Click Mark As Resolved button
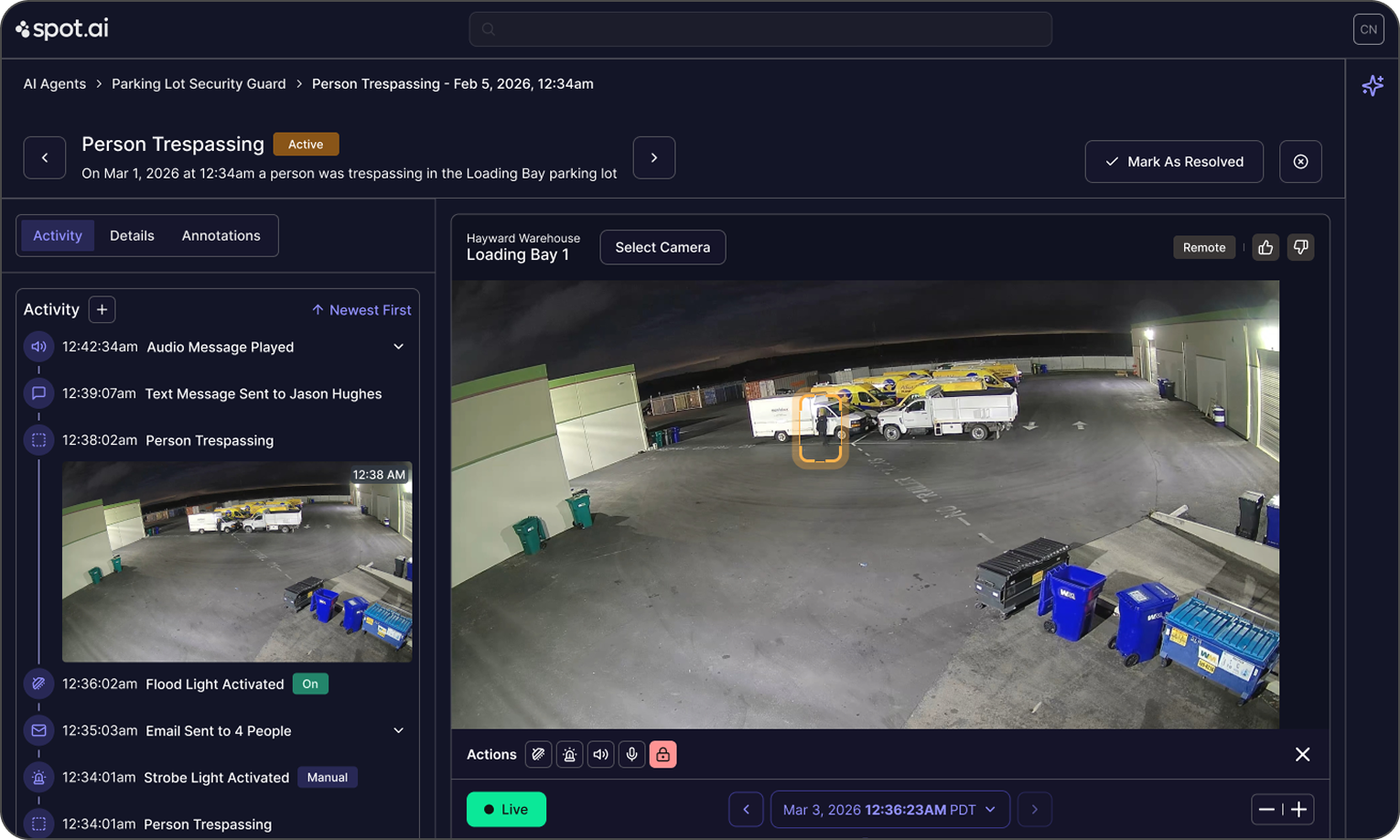The image size is (1400, 840). click(1174, 161)
